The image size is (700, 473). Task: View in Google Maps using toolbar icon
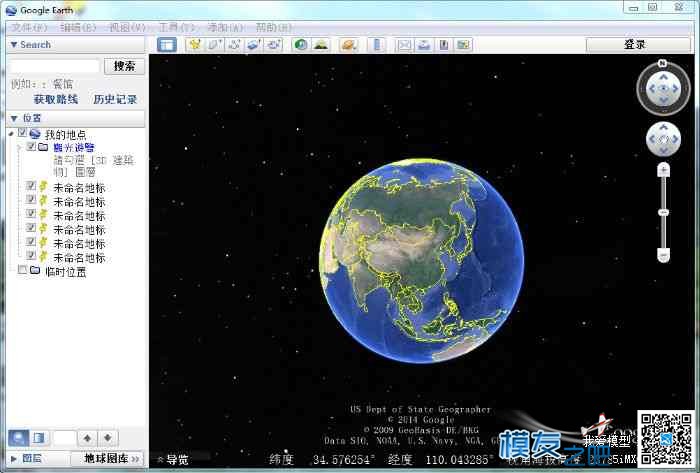point(463,45)
